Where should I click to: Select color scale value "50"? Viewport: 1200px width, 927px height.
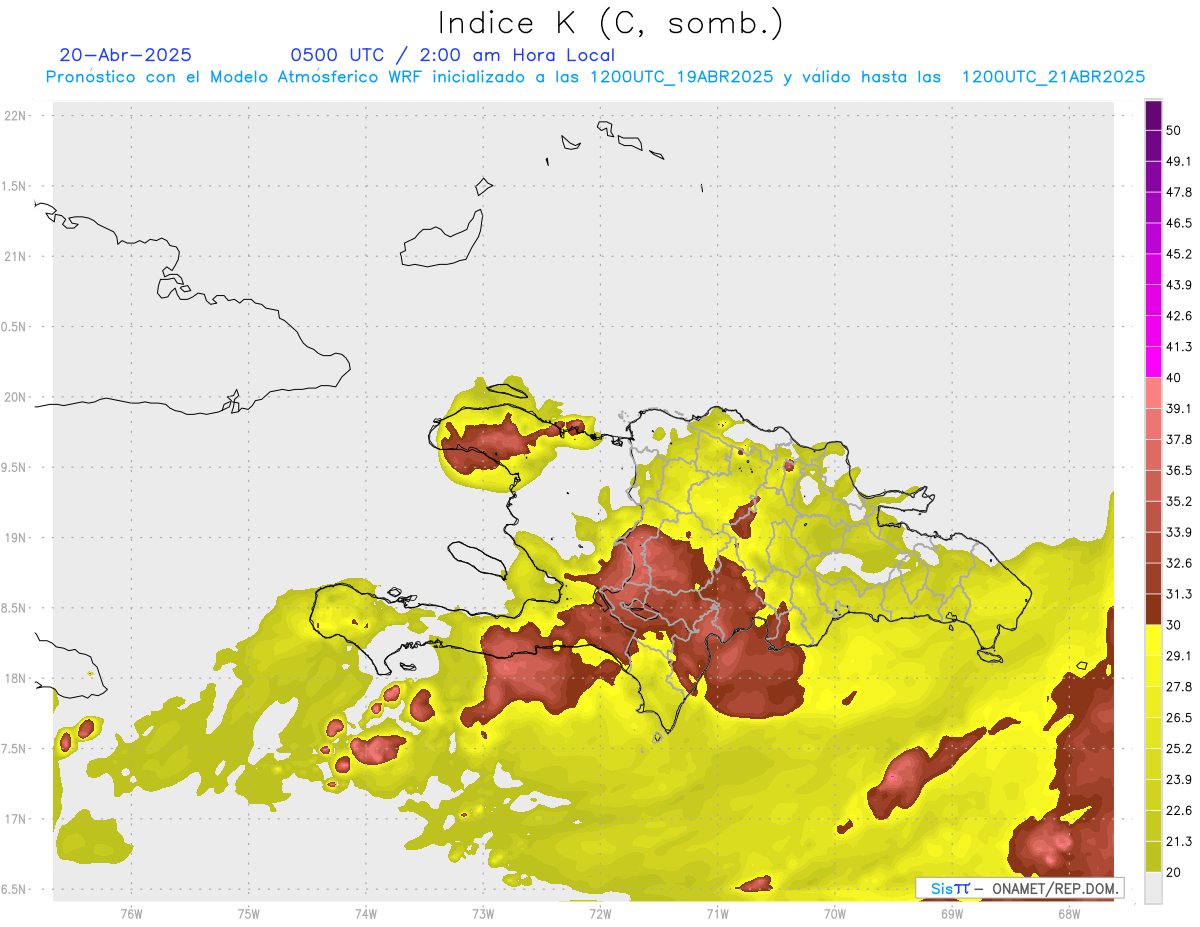[x=1174, y=130]
